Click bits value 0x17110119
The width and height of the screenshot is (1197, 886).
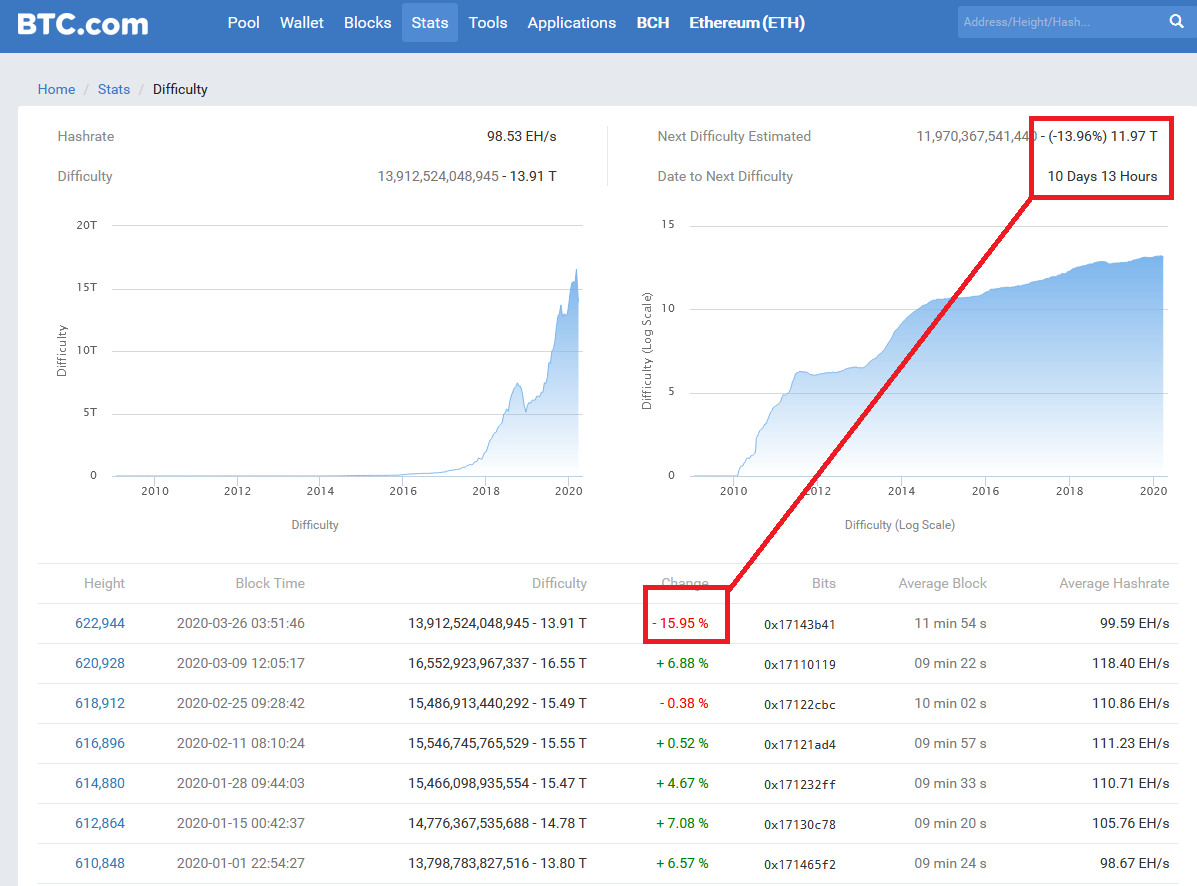point(800,664)
